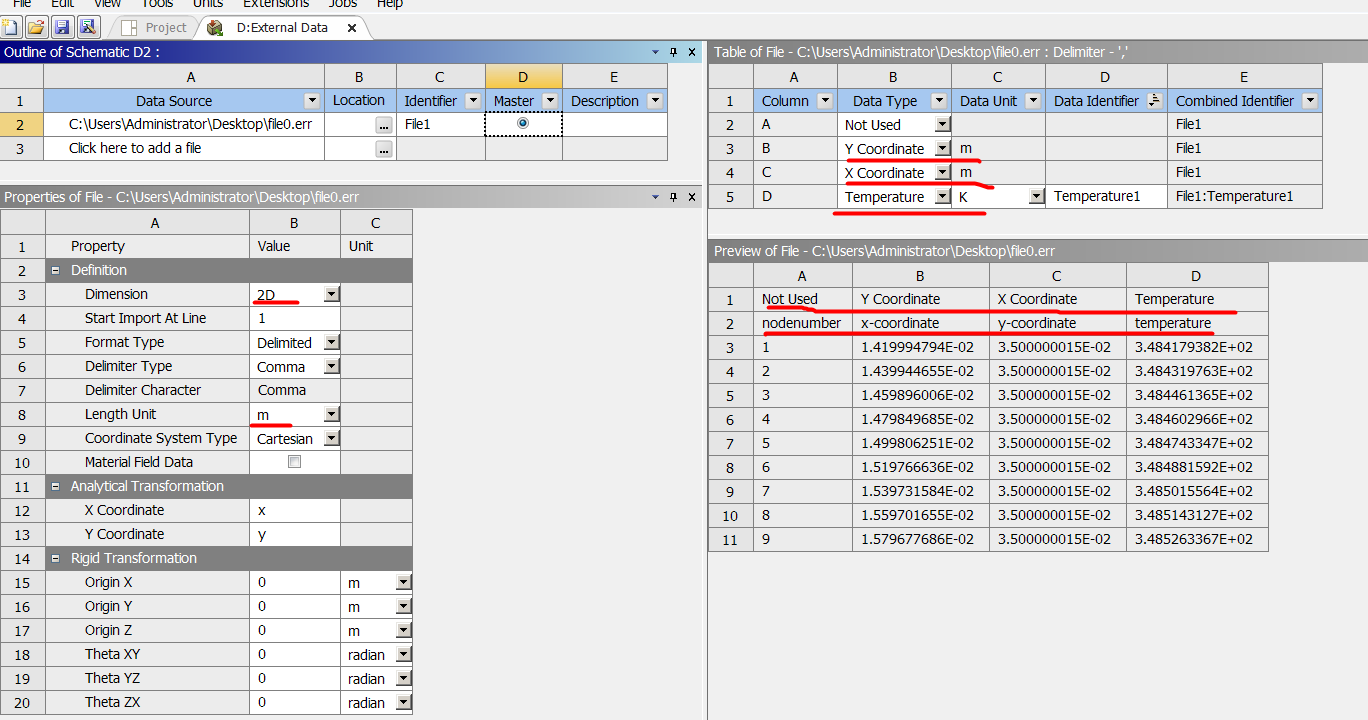This screenshot has width=1368, height=720.
Task: Click the Save As toolbar icon
Action: (x=87, y=27)
